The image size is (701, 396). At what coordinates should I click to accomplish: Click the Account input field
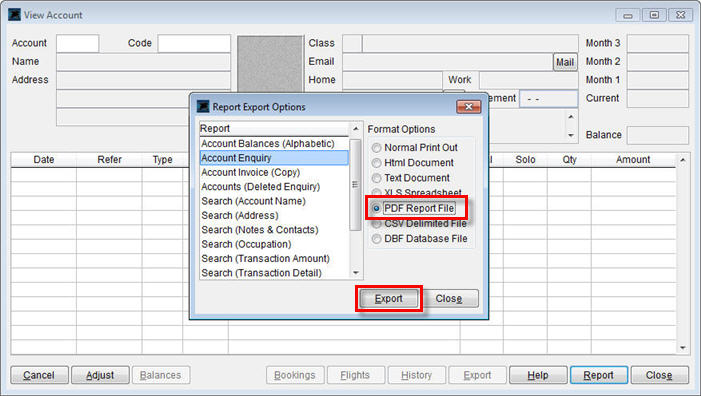77,43
